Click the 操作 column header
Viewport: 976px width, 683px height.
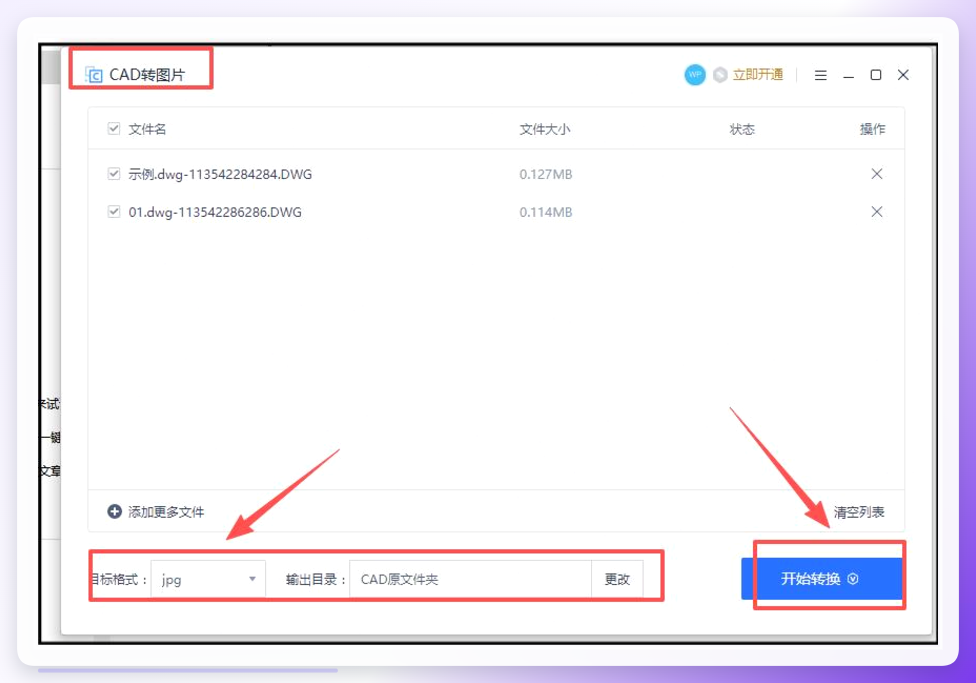pyautogui.click(x=872, y=129)
